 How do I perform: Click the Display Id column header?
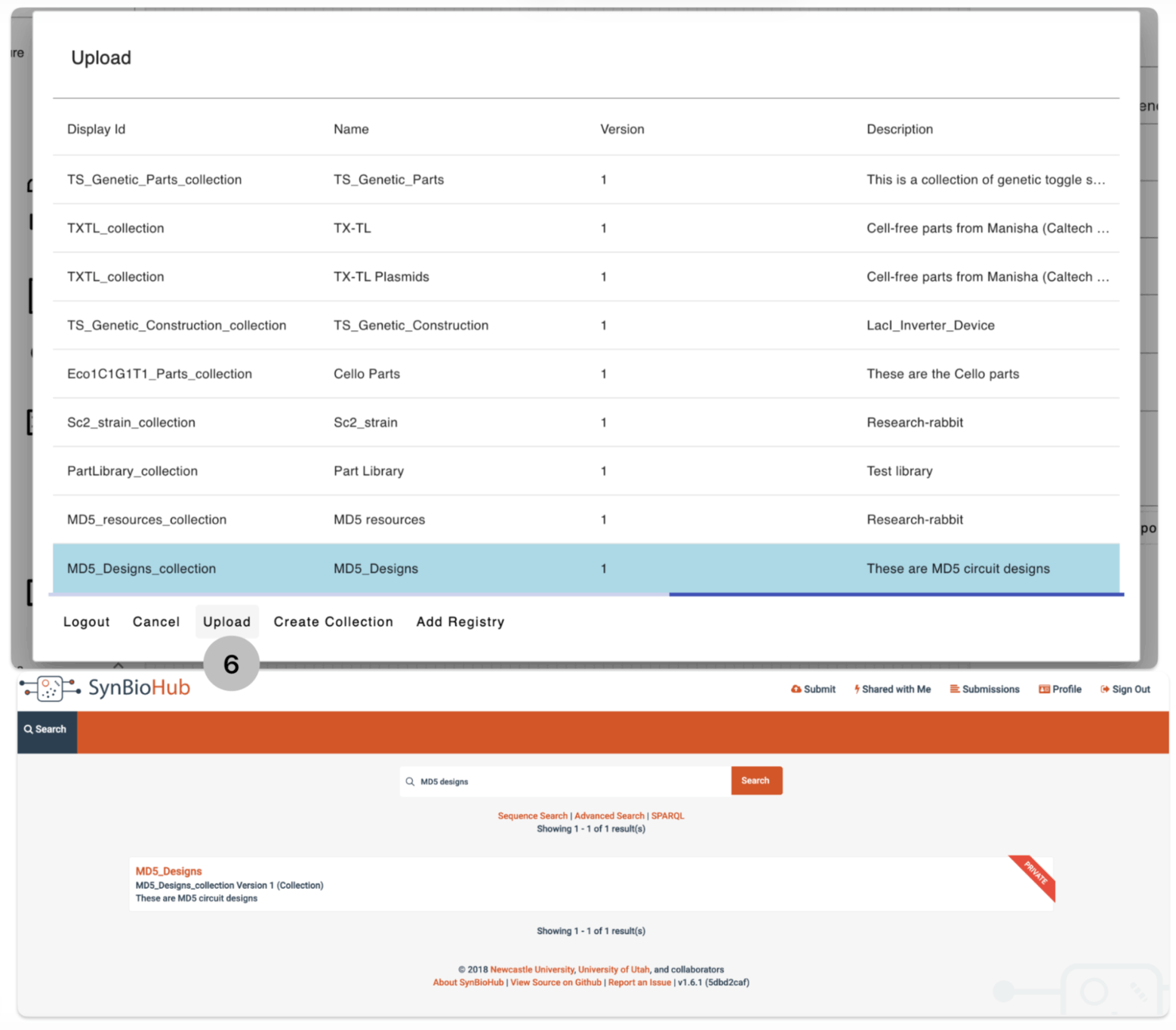tap(97, 129)
